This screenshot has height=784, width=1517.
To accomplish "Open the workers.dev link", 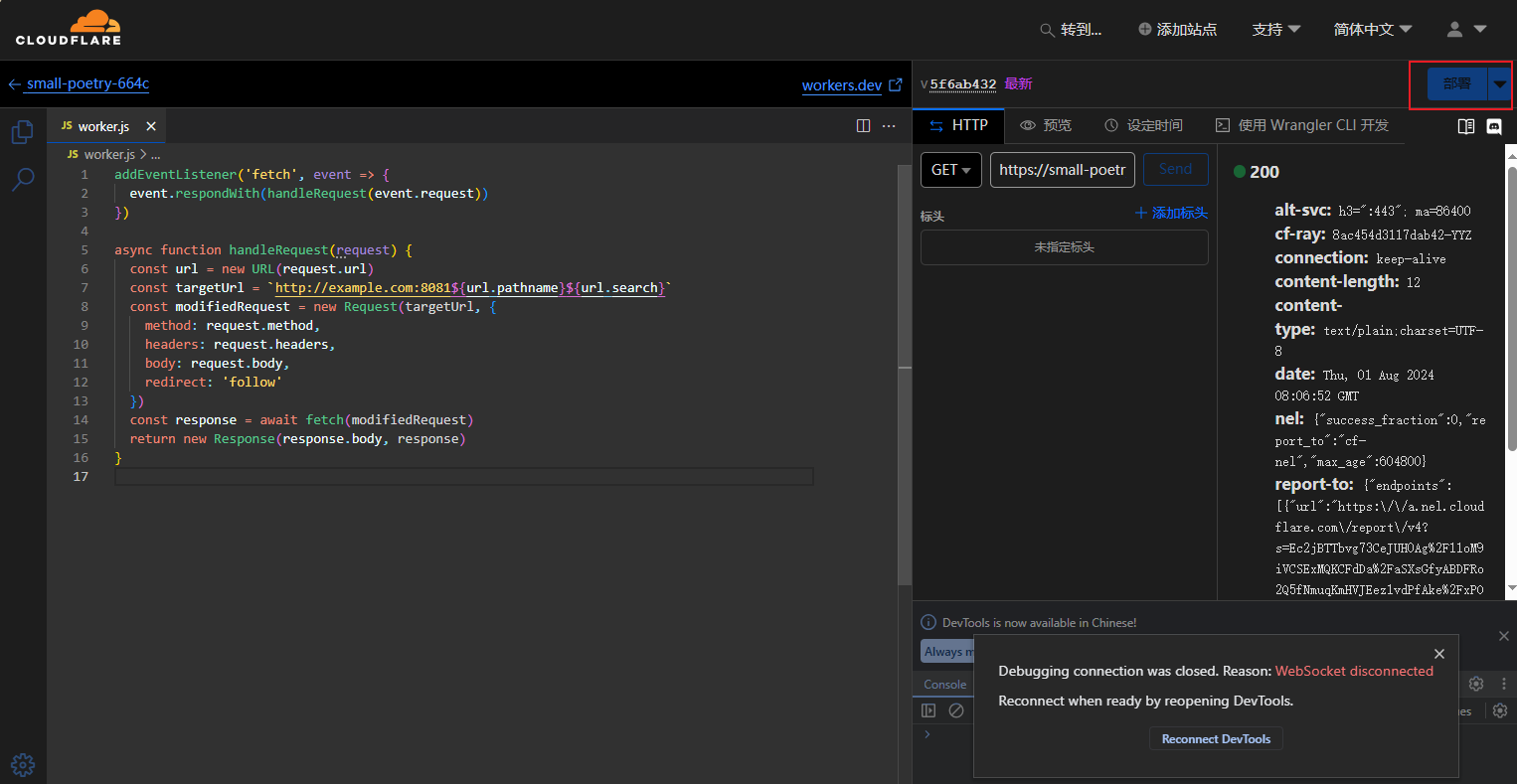I will (842, 85).
